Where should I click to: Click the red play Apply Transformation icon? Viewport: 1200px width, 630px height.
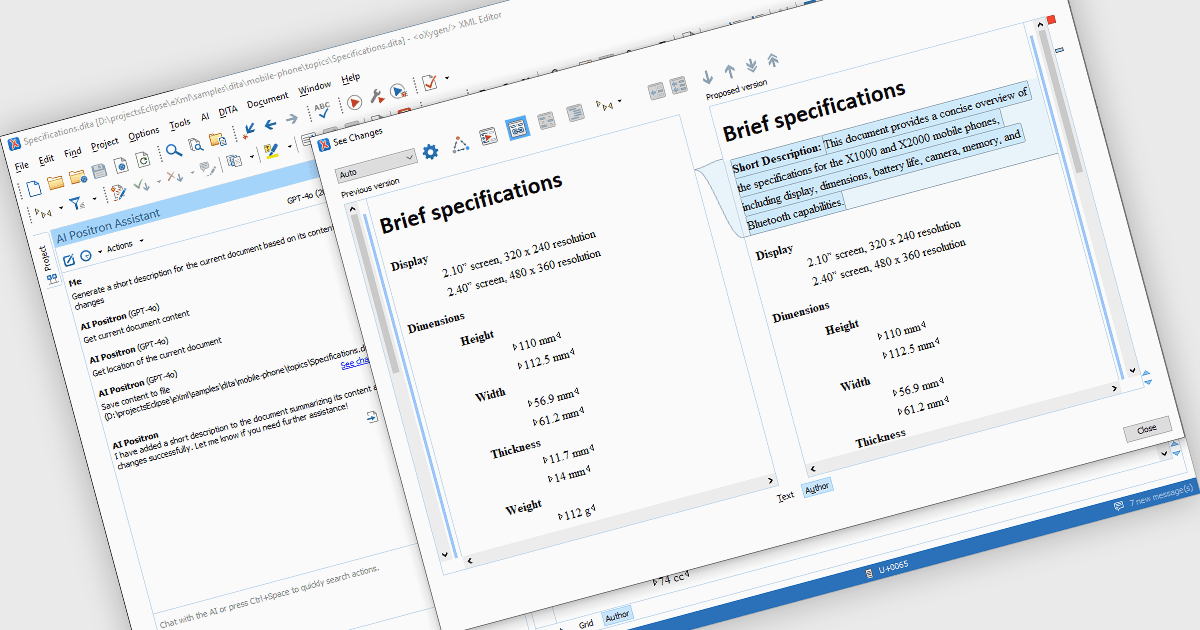(x=354, y=103)
